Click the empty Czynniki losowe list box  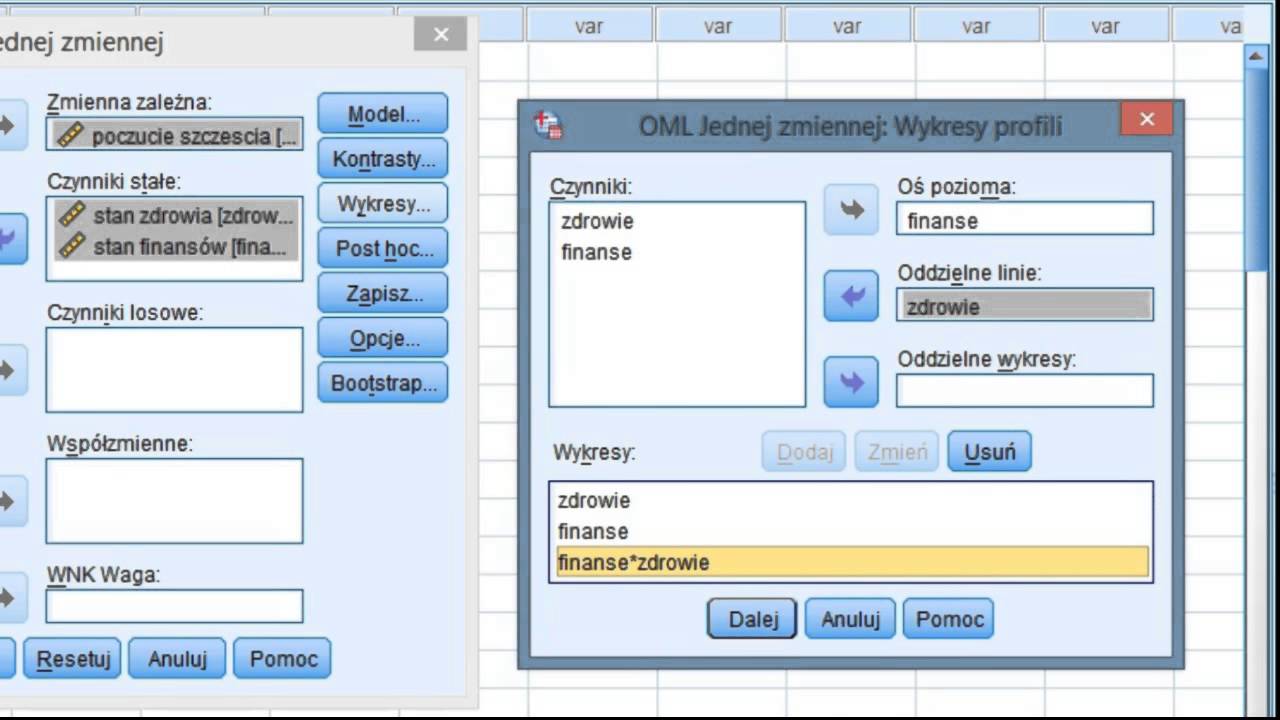pyautogui.click(x=174, y=369)
